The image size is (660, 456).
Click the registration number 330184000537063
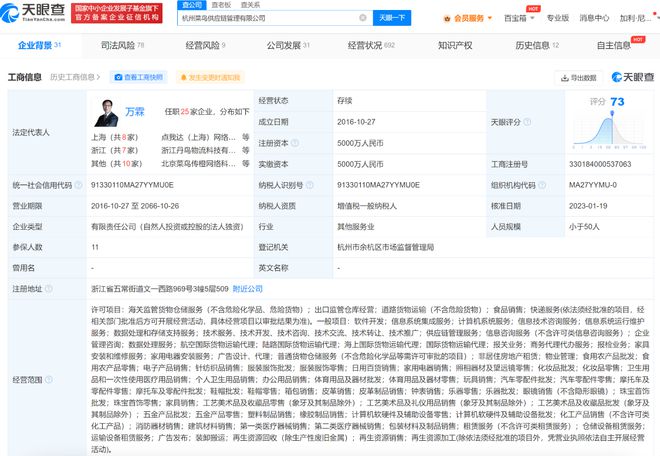(x=600, y=164)
